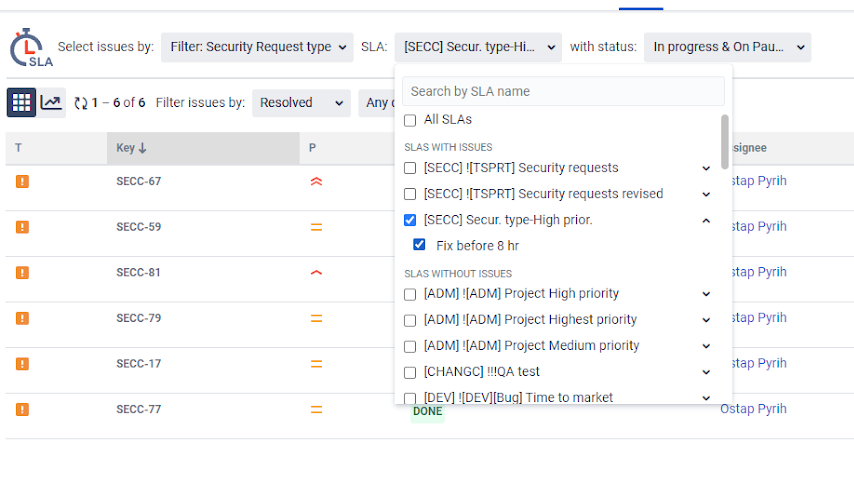Check the [CHANGC] !!!QA test checkbox
The height and width of the screenshot is (497, 854).
coord(410,373)
